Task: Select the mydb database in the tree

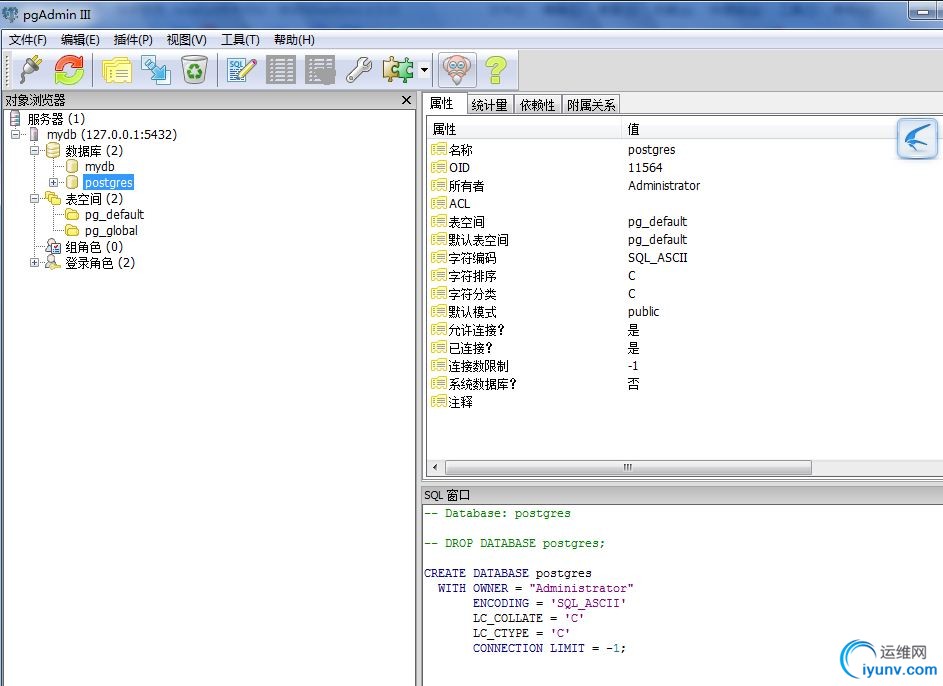Action: coord(99,167)
